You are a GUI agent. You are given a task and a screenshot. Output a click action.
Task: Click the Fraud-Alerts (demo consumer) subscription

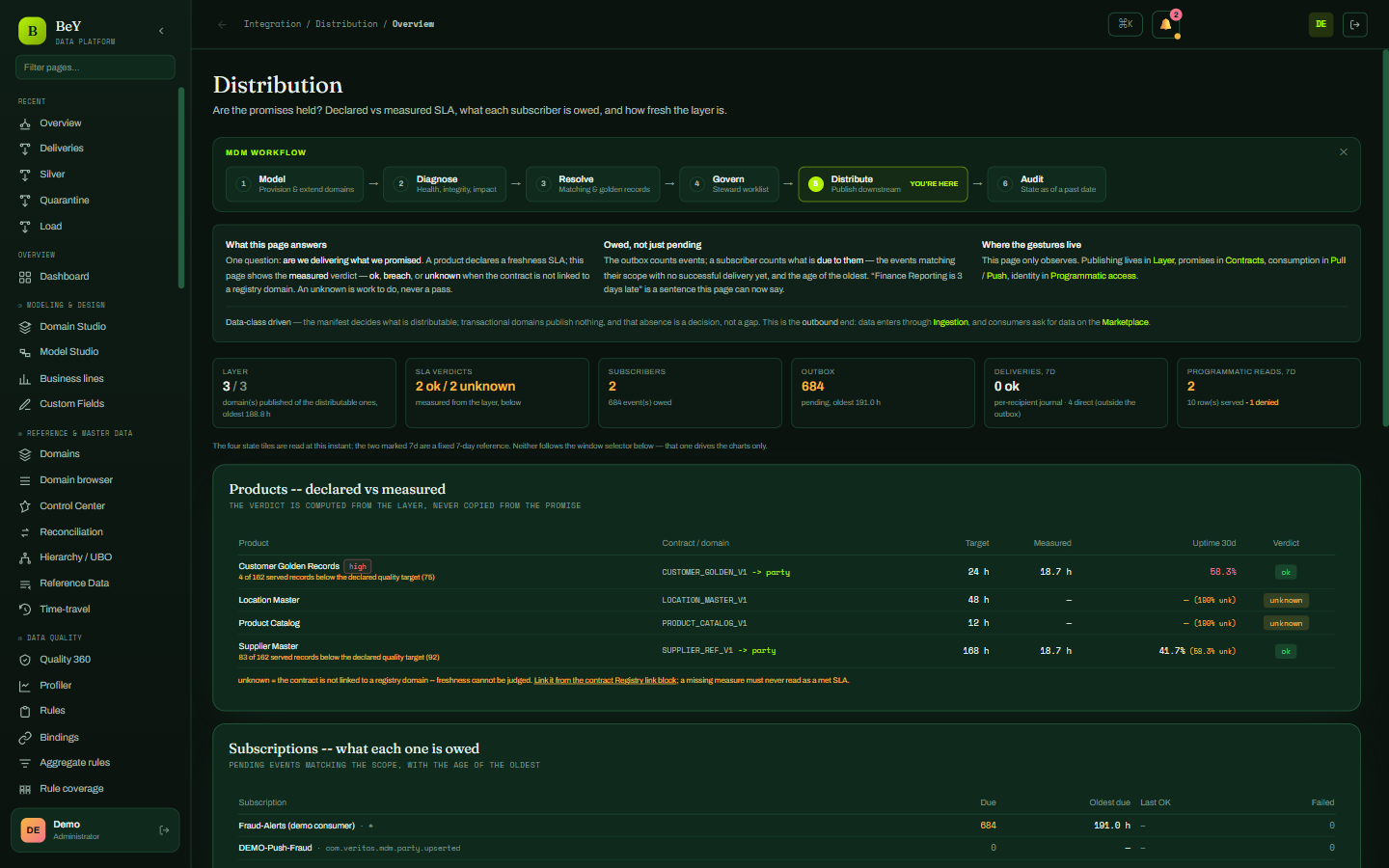coord(296,826)
